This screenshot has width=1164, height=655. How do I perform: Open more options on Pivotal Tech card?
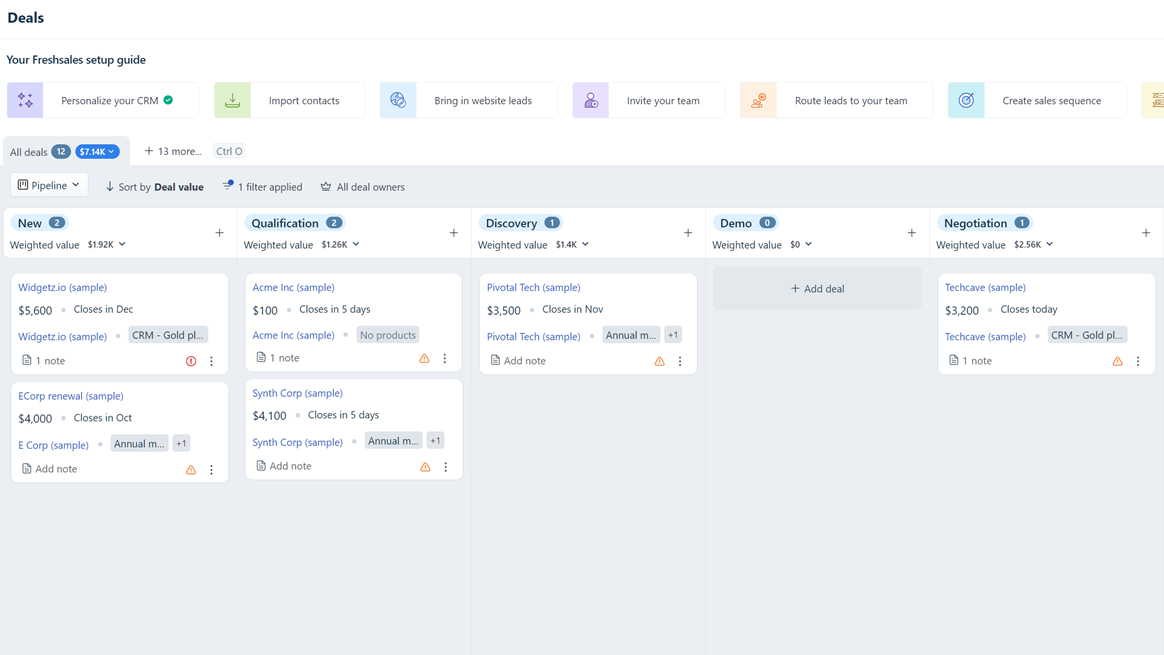point(680,362)
